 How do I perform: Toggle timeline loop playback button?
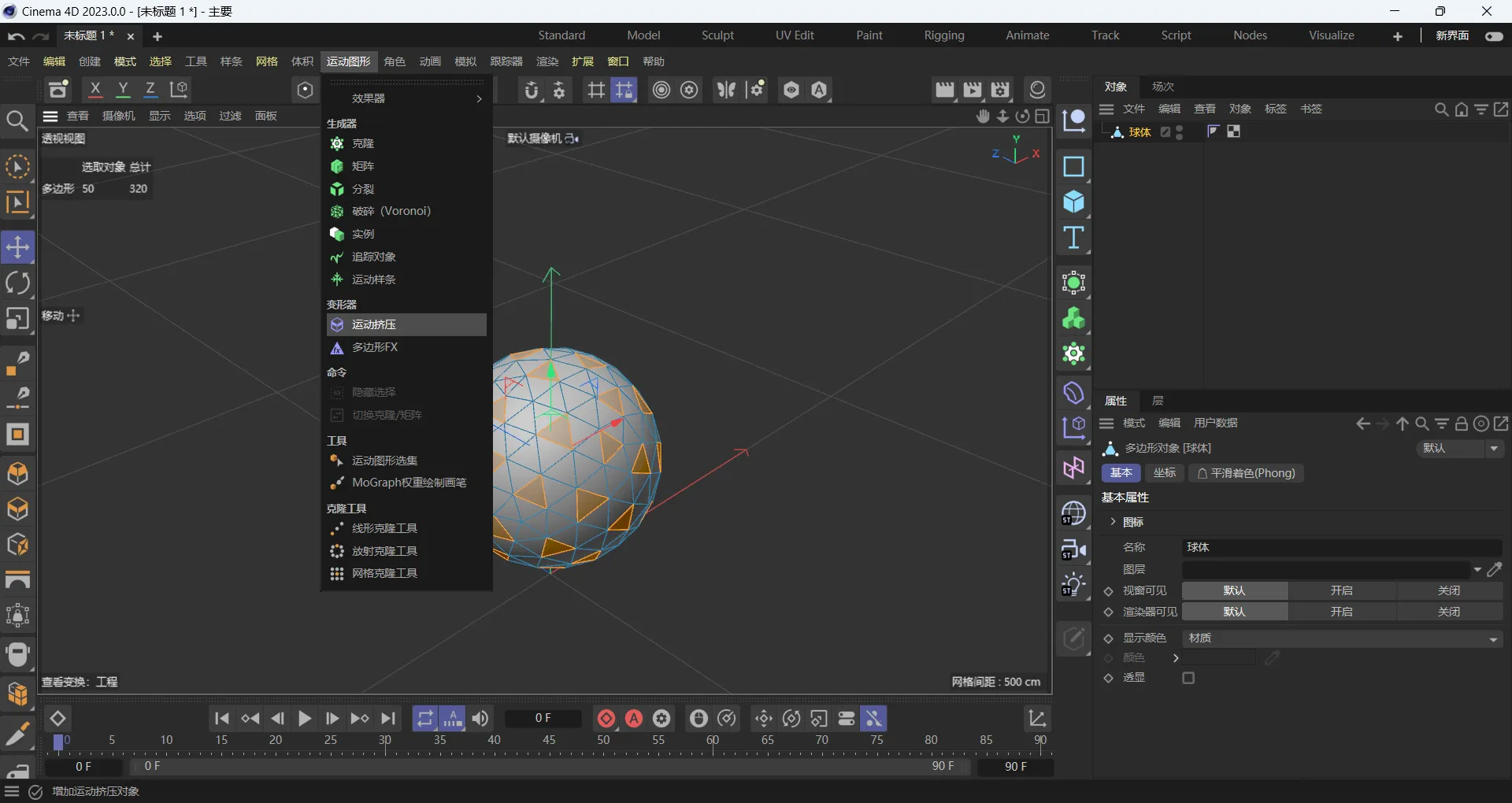pyautogui.click(x=424, y=718)
